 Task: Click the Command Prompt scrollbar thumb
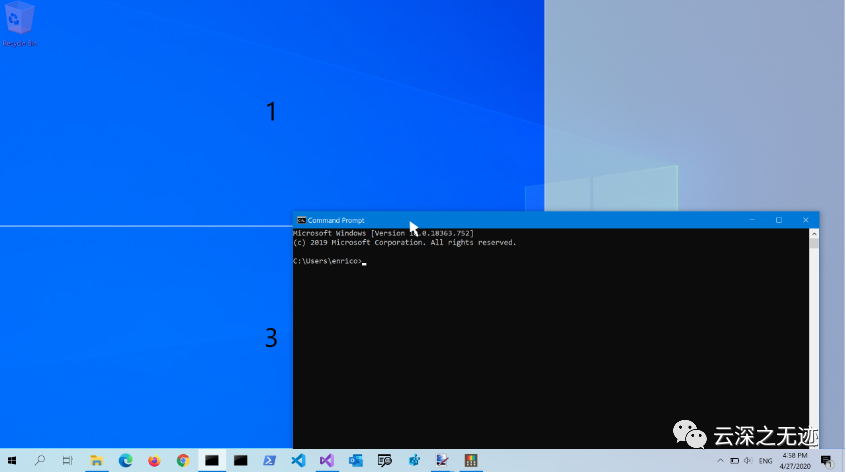click(814, 243)
